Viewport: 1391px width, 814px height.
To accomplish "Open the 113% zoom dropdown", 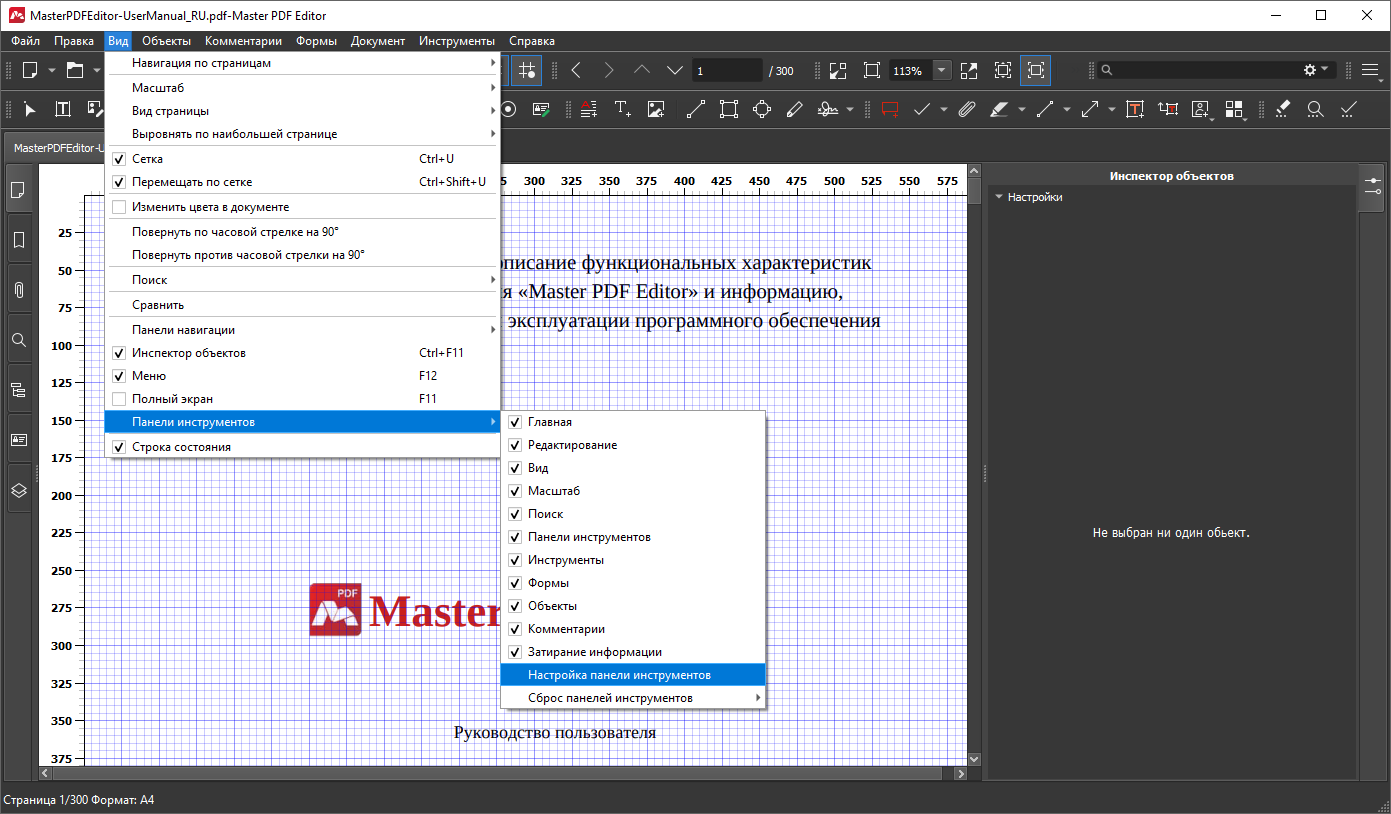I will pos(942,71).
